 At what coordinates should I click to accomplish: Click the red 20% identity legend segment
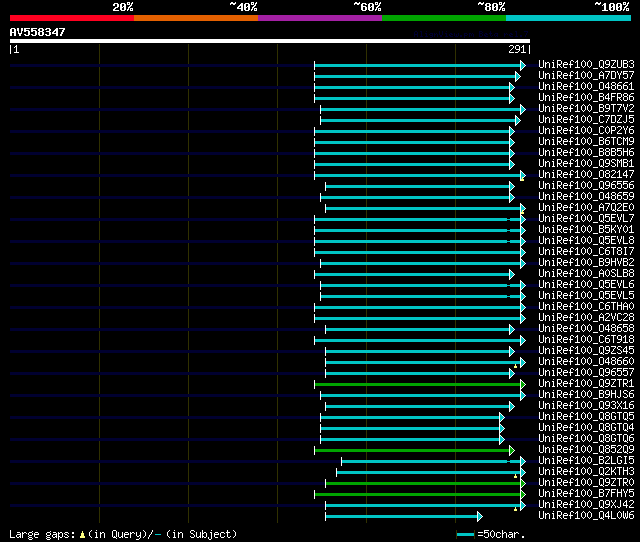point(72,18)
